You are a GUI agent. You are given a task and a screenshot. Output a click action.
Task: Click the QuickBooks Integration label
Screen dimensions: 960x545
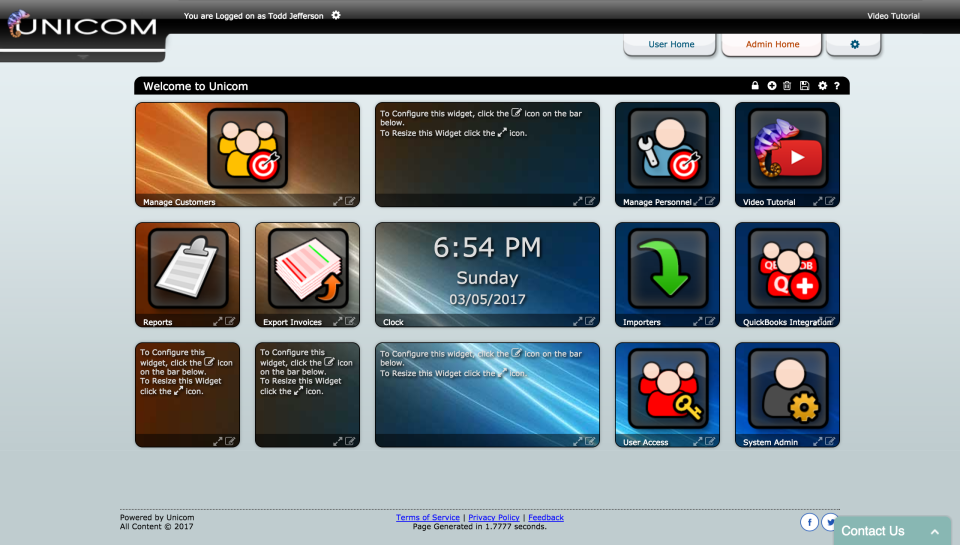click(x=787, y=322)
